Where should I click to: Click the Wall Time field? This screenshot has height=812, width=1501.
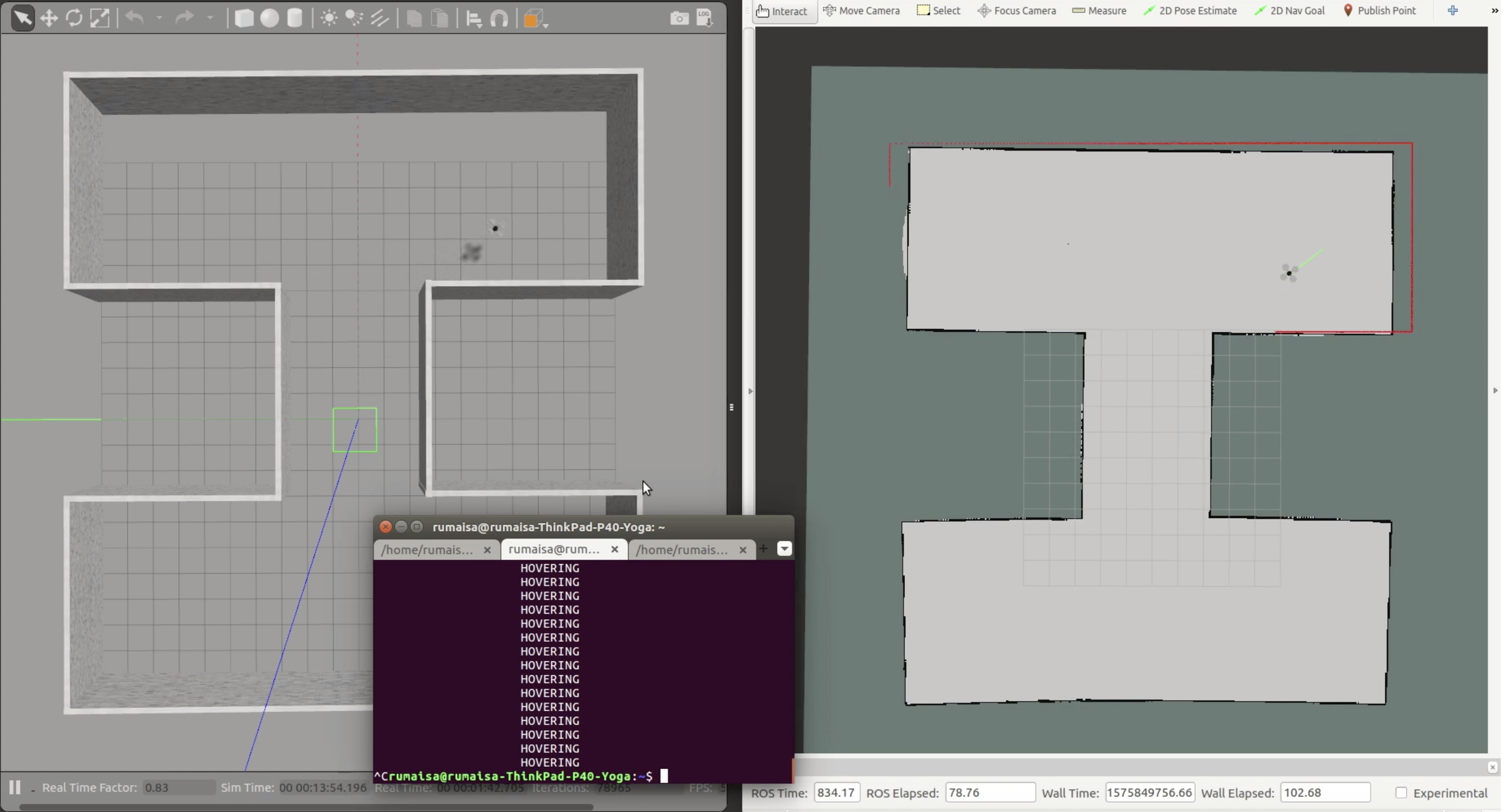(1150, 793)
